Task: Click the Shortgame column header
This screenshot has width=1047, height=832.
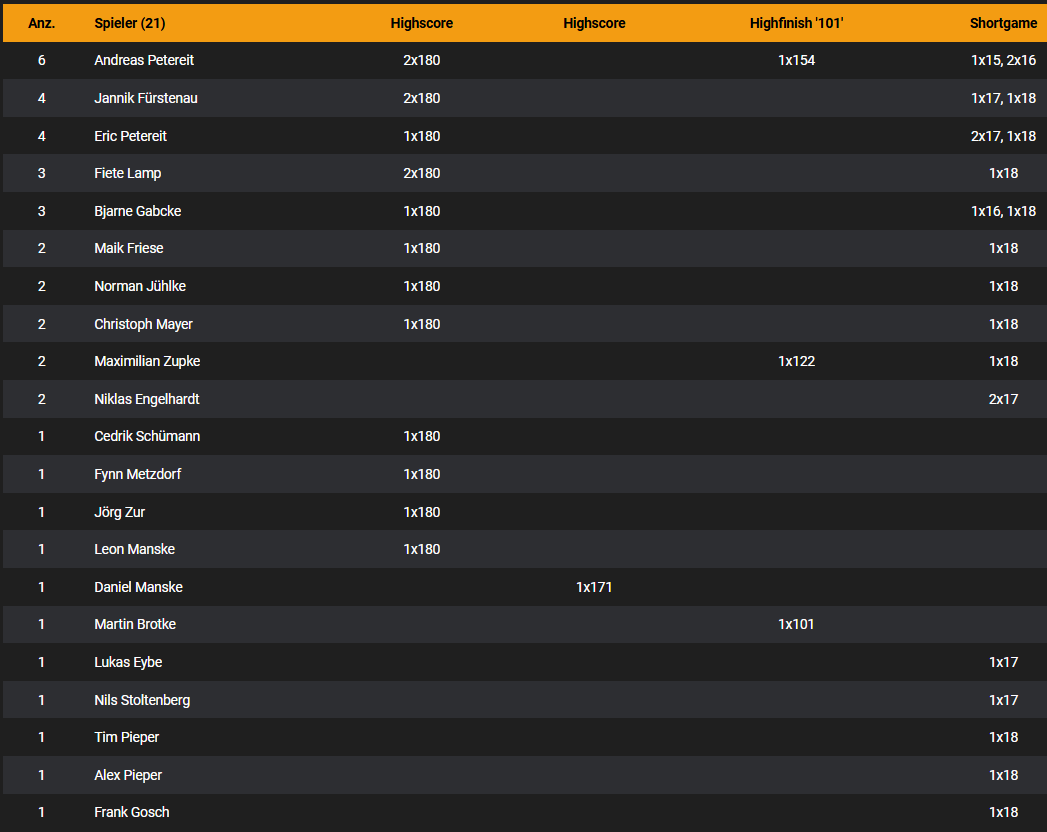Action: coord(1002,23)
